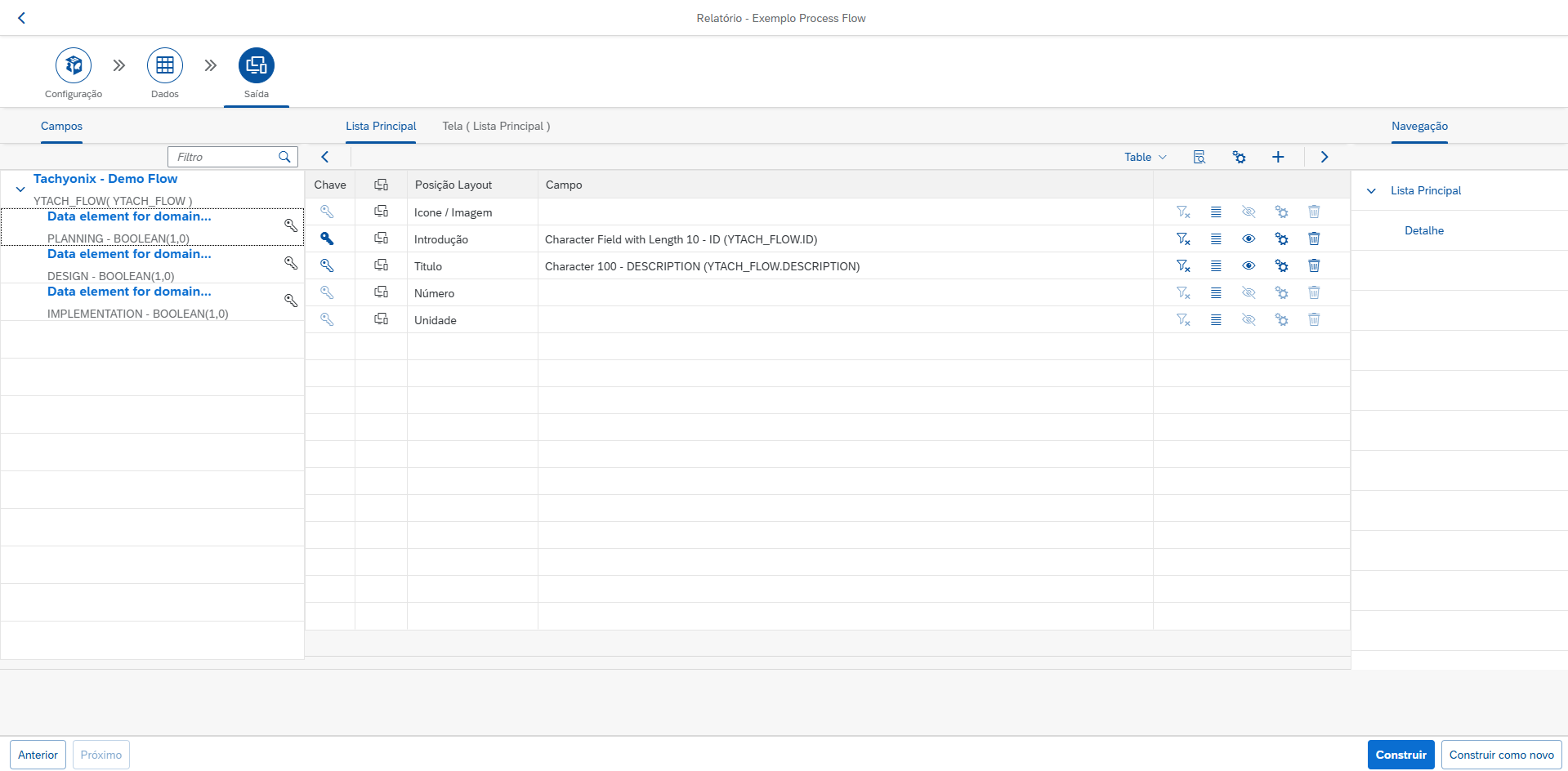Toggle visibility eye for the Unidade row
The image size is (1568, 771).
1249,319
